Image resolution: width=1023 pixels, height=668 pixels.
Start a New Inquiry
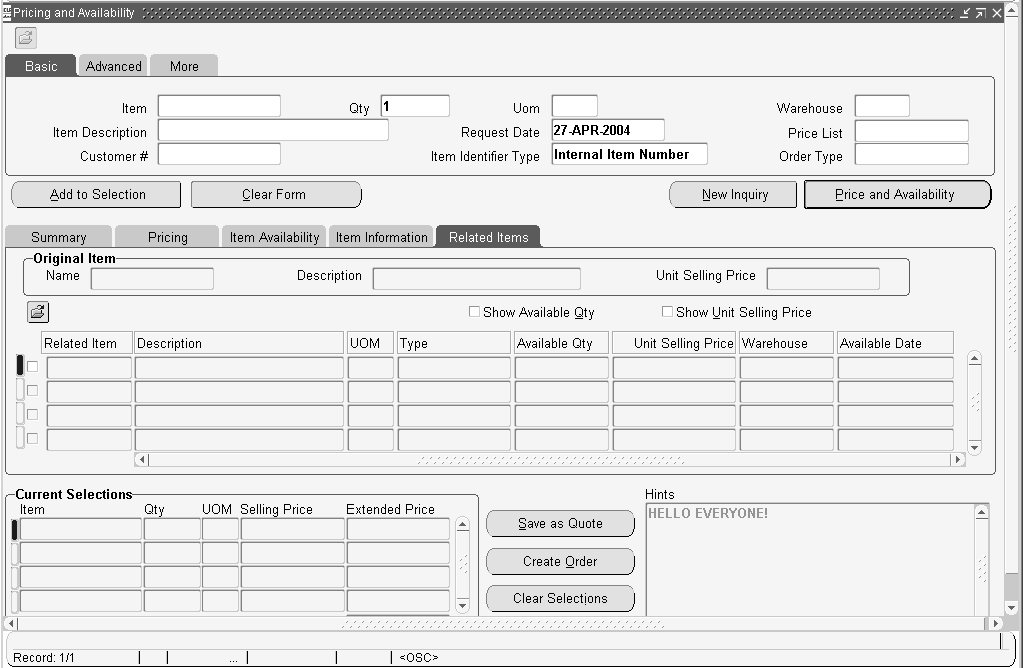733,194
